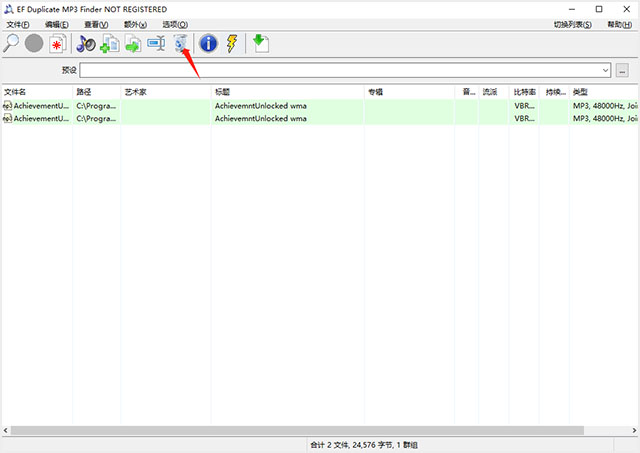
Task: Click the music note speaker icon
Action: [86, 43]
